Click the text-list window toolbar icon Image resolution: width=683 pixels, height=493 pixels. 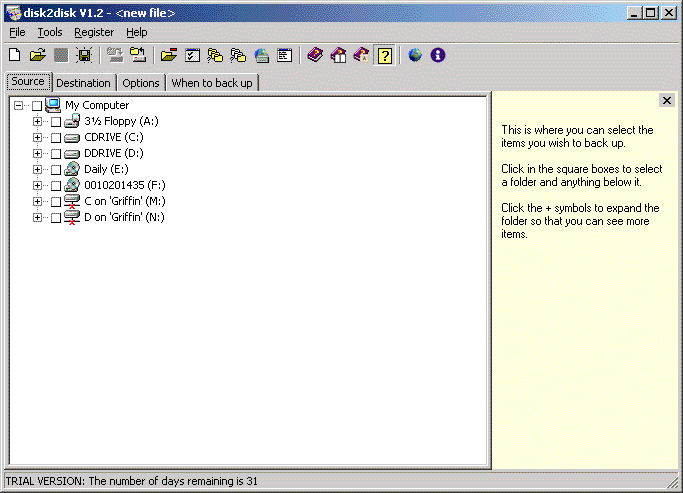pos(284,55)
